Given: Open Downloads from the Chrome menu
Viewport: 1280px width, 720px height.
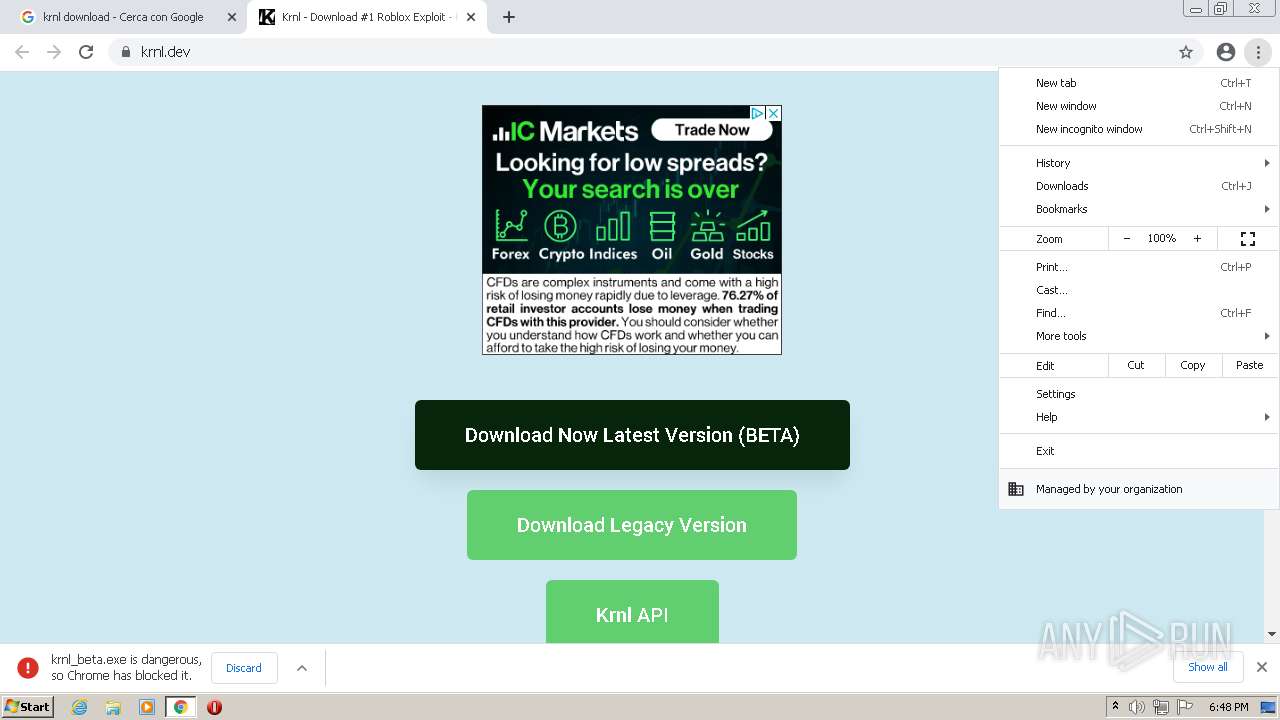Looking at the screenshot, I should click(1139, 186).
